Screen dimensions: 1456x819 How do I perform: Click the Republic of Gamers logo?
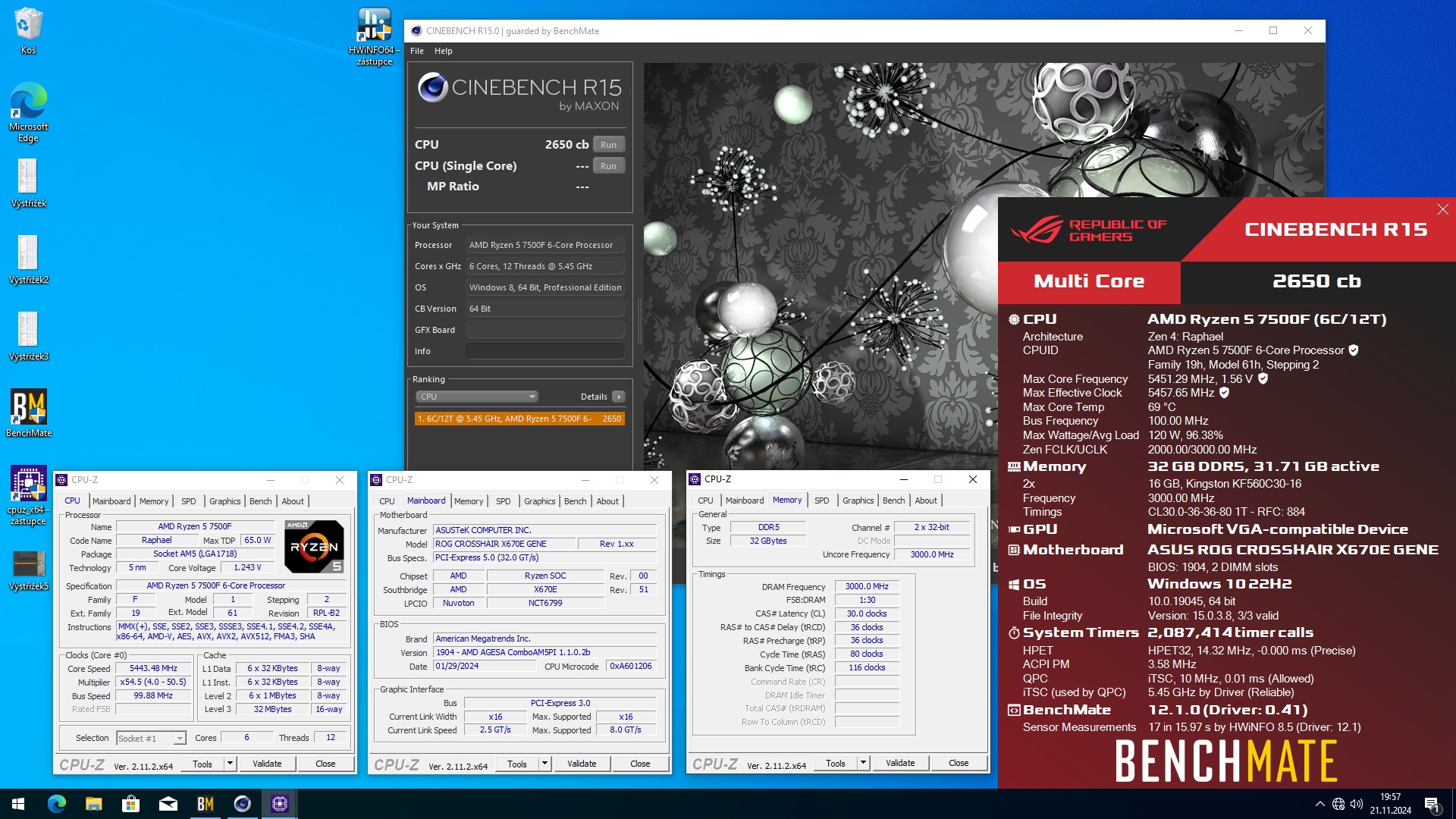(1088, 230)
